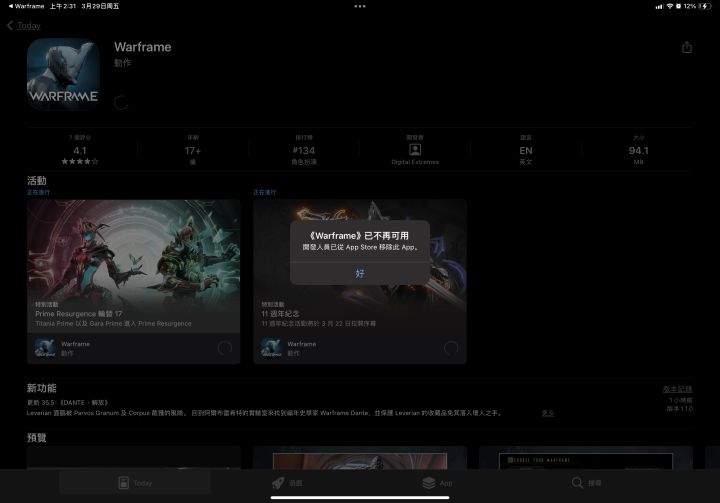Tap the share icon for Warframe
This screenshot has height=503, width=720.
point(686,47)
